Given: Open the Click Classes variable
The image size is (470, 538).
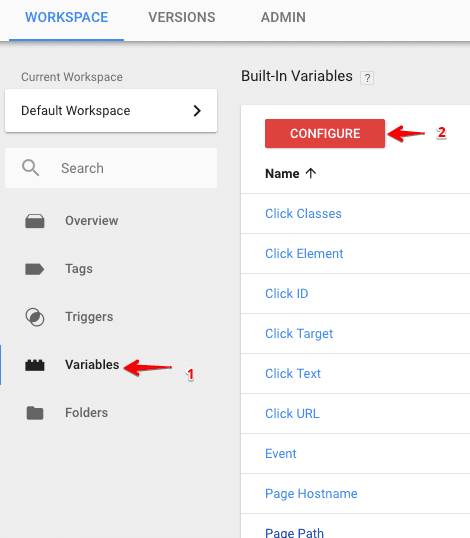Looking at the screenshot, I should (303, 214).
